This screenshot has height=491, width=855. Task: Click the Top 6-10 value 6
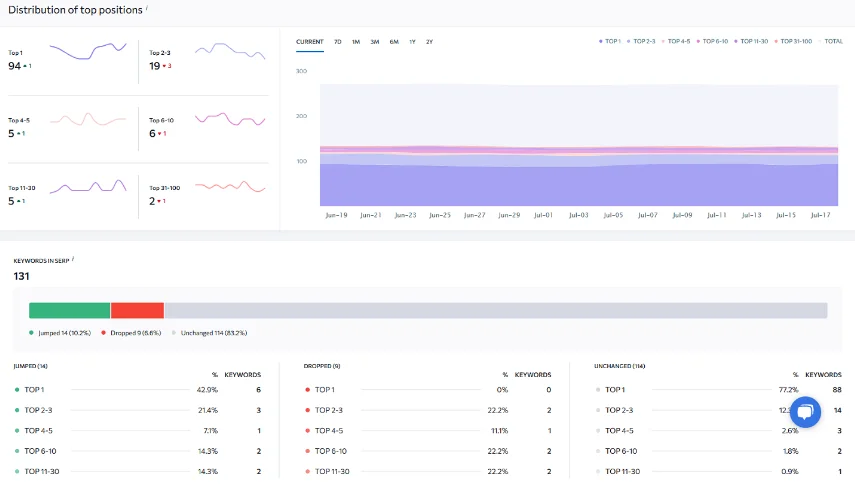(x=152, y=134)
